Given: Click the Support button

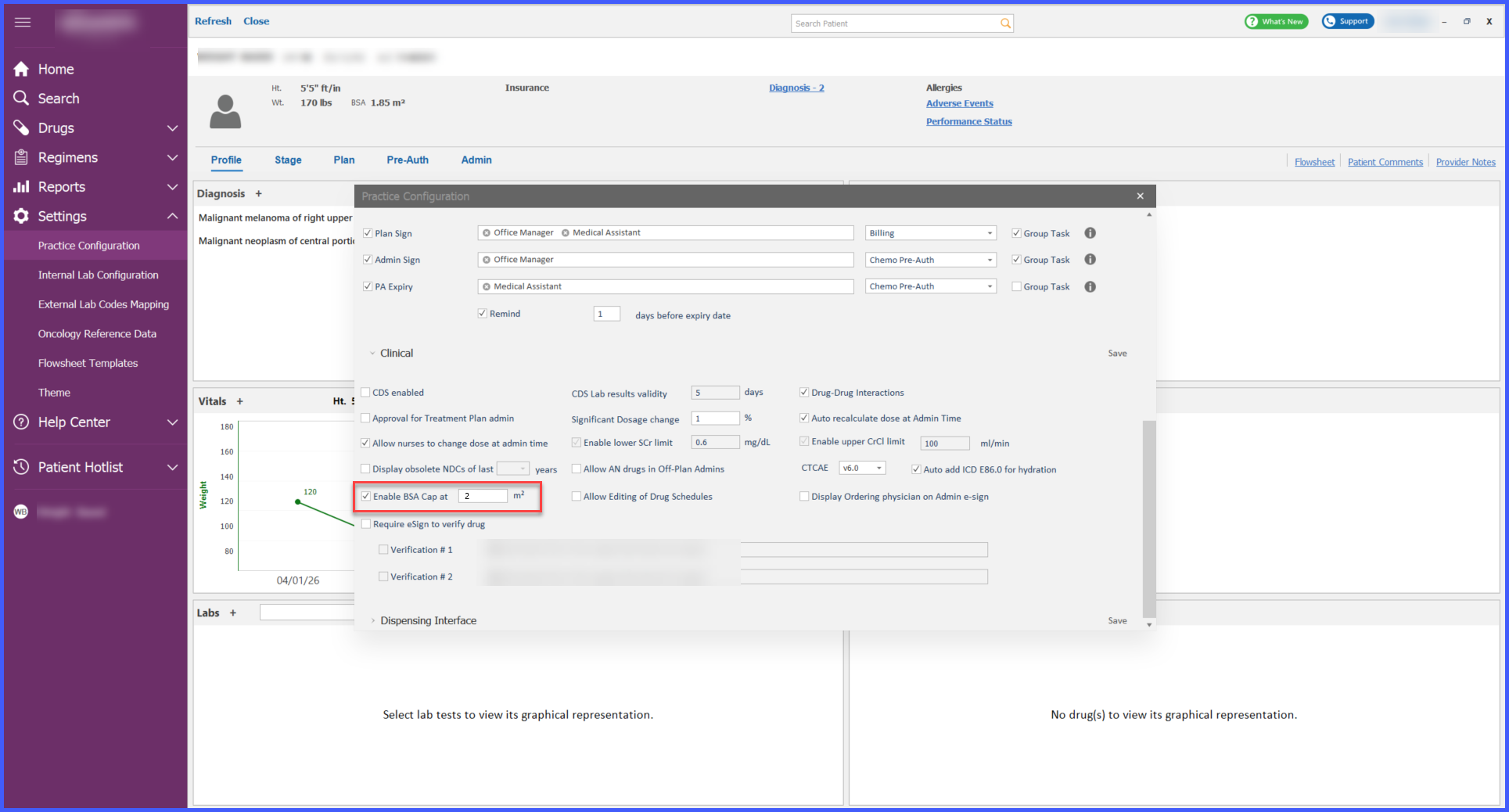Looking at the screenshot, I should tap(1348, 22).
